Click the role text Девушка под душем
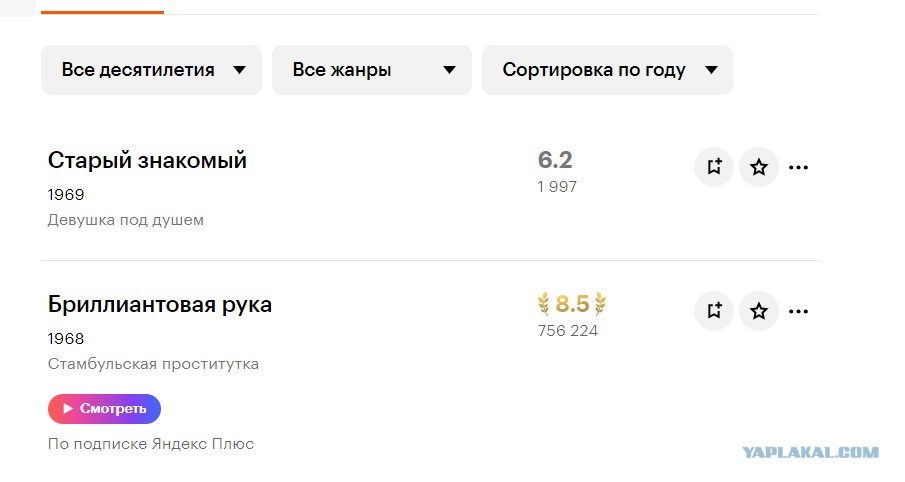Viewport: 905px width, 482px height. [x=126, y=220]
